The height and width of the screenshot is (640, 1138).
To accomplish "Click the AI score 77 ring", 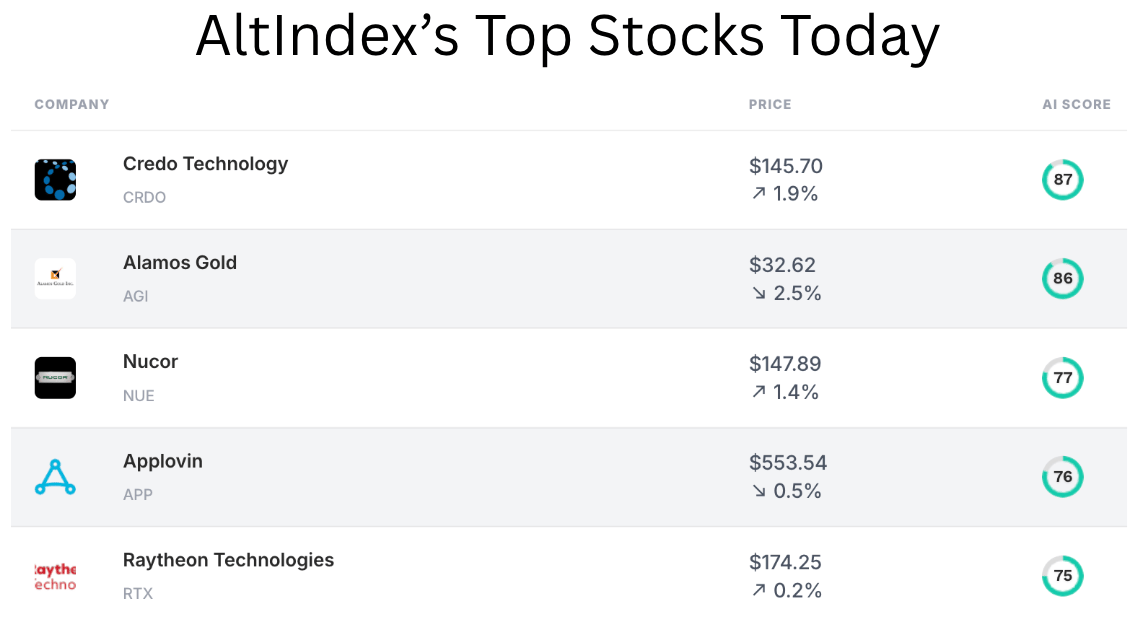I will [1062, 378].
